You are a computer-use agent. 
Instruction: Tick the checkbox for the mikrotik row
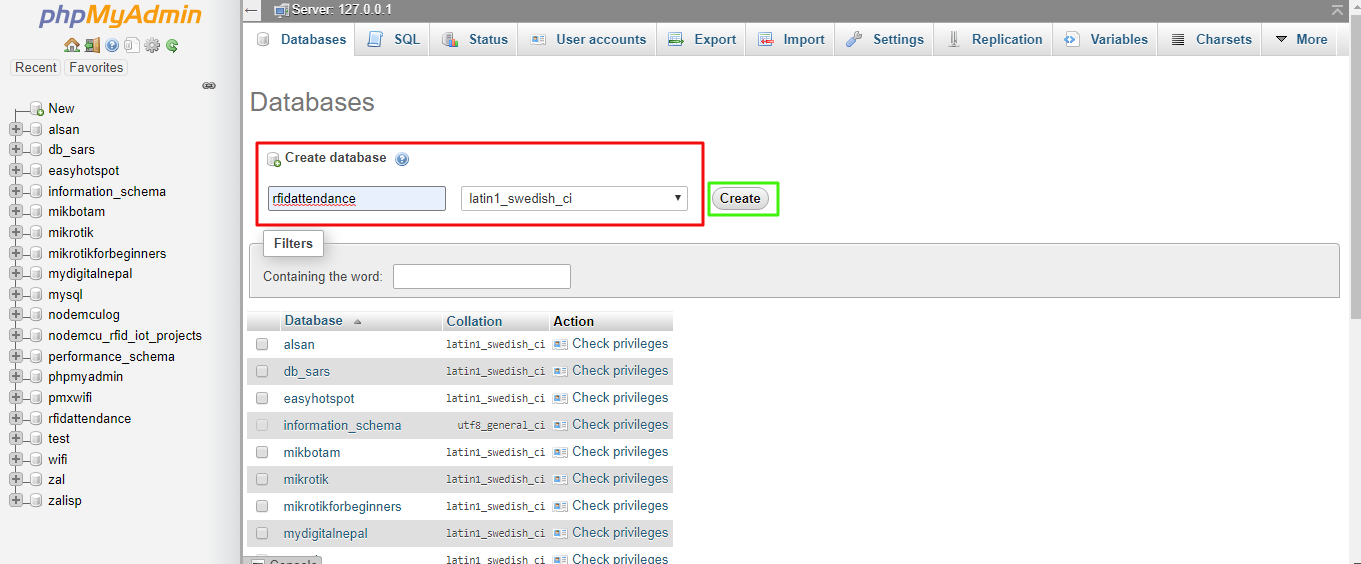(x=262, y=479)
